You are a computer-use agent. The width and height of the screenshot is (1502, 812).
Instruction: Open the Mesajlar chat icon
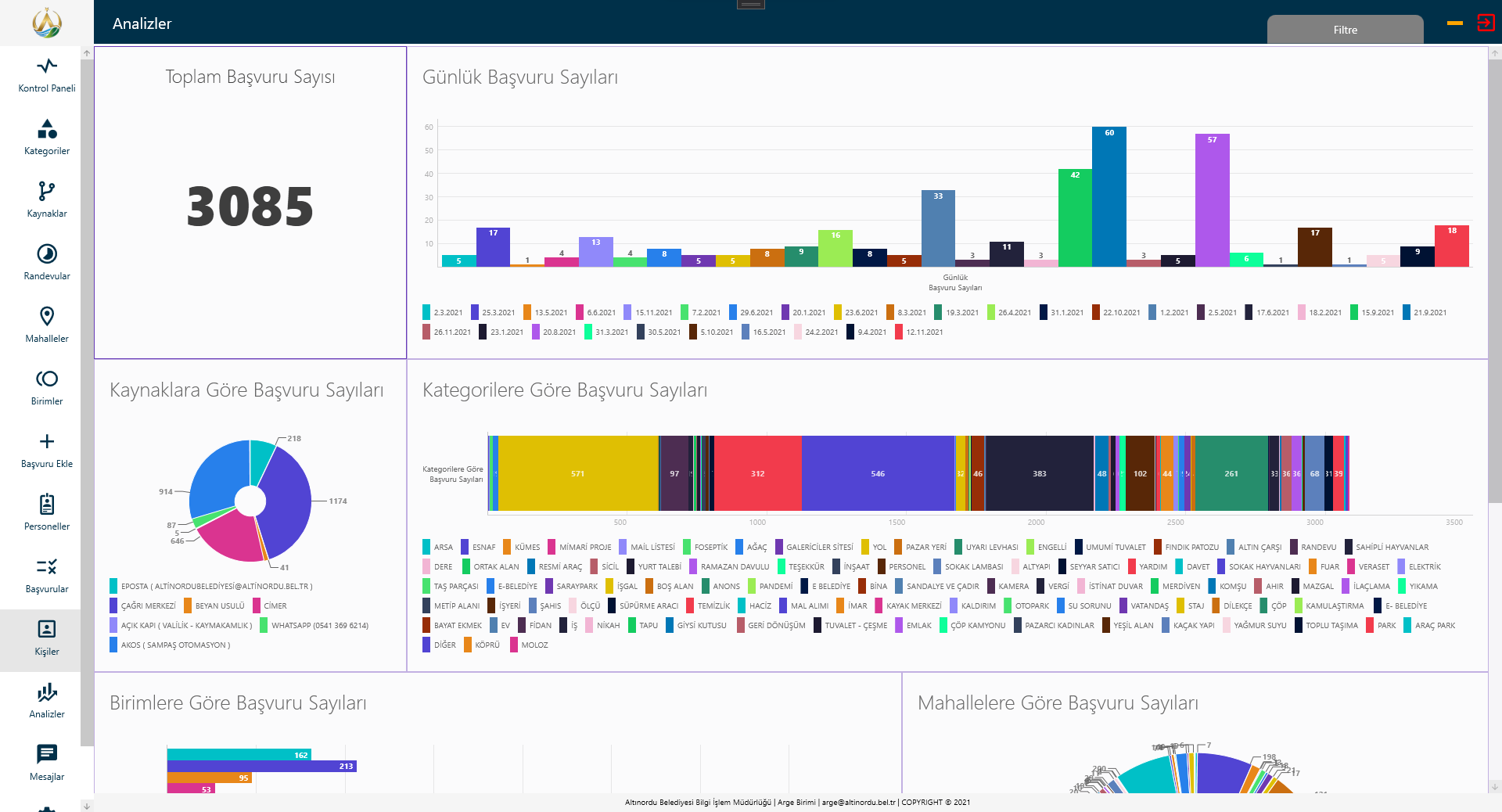(x=47, y=755)
